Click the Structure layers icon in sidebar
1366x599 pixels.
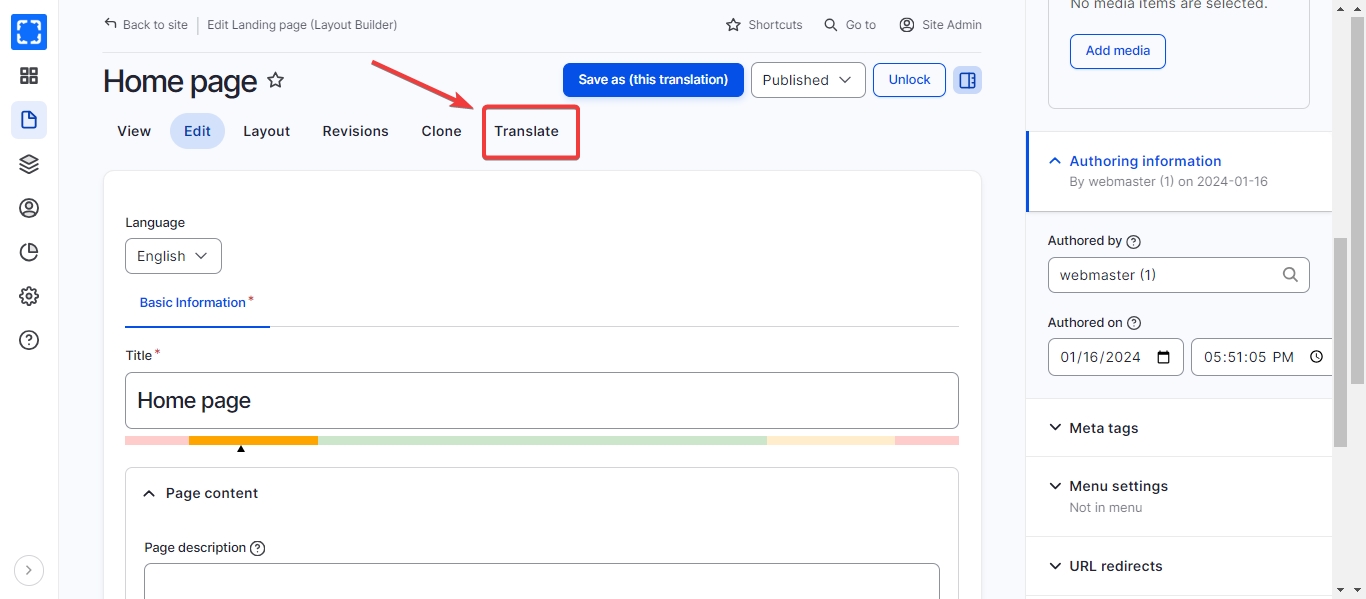pyautogui.click(x=29, y=164)
